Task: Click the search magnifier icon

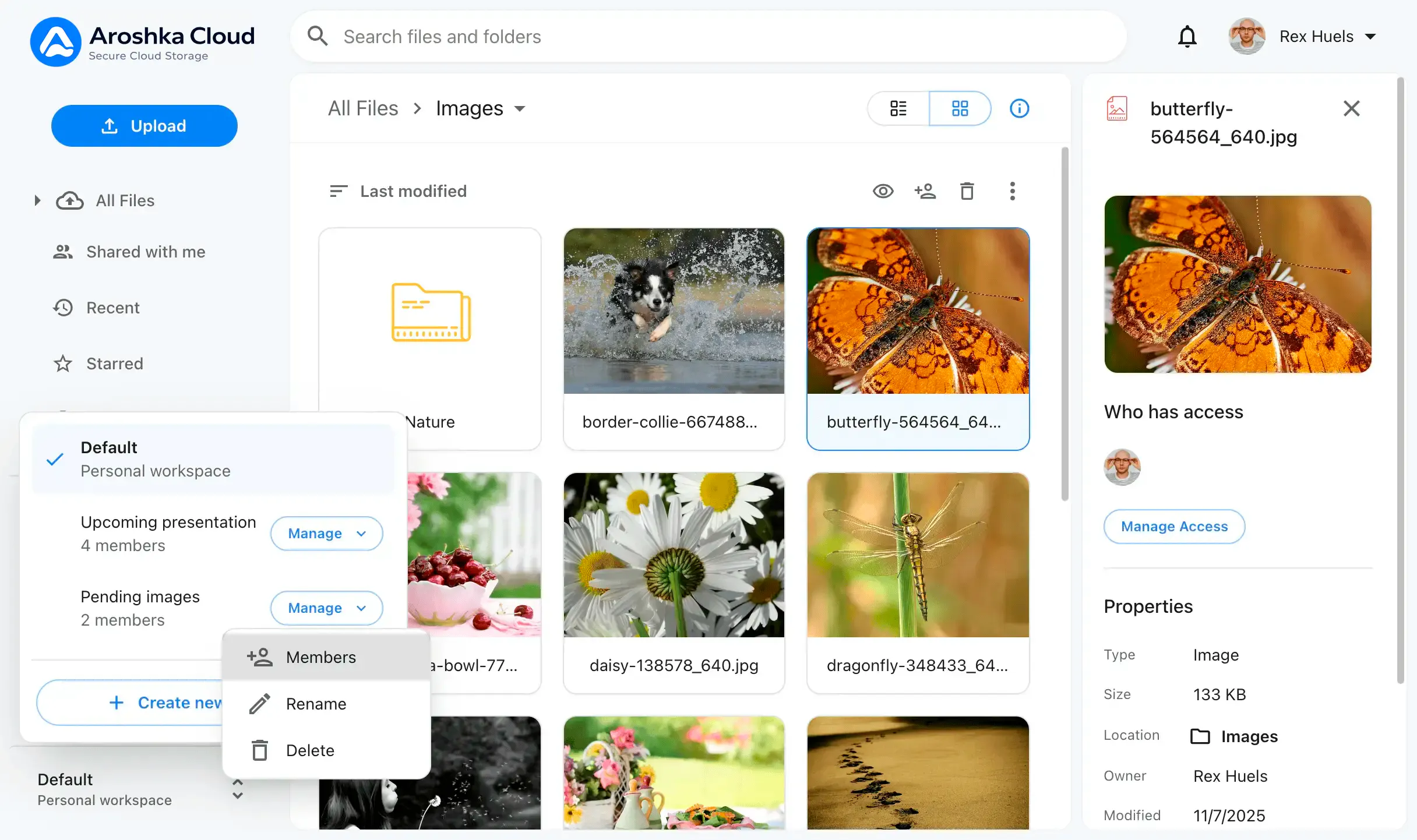Action: coord(318,36)
